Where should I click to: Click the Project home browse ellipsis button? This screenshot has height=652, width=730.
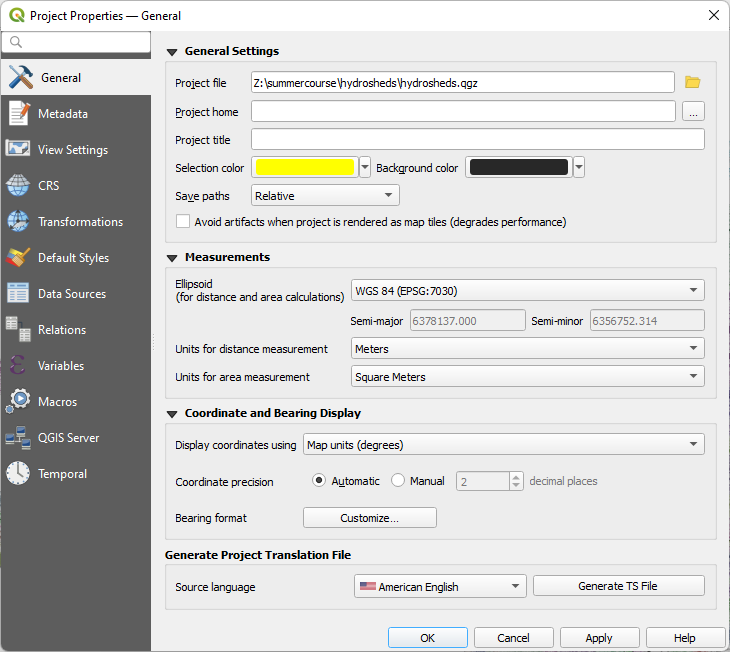coord(693,112)
